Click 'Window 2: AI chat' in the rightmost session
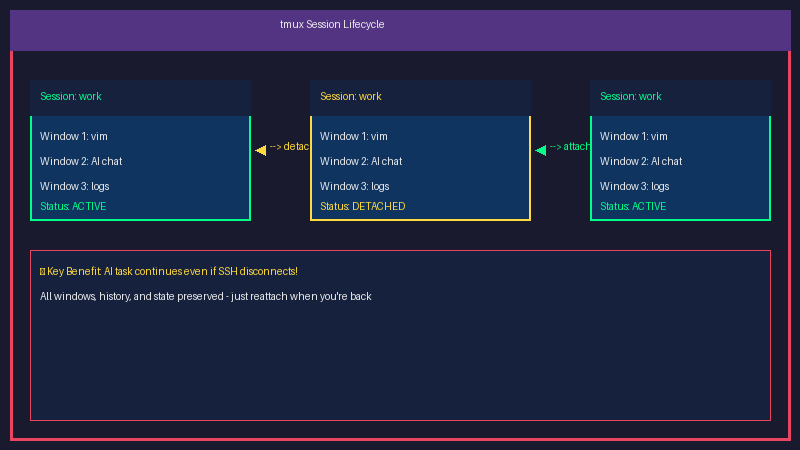 641,161
